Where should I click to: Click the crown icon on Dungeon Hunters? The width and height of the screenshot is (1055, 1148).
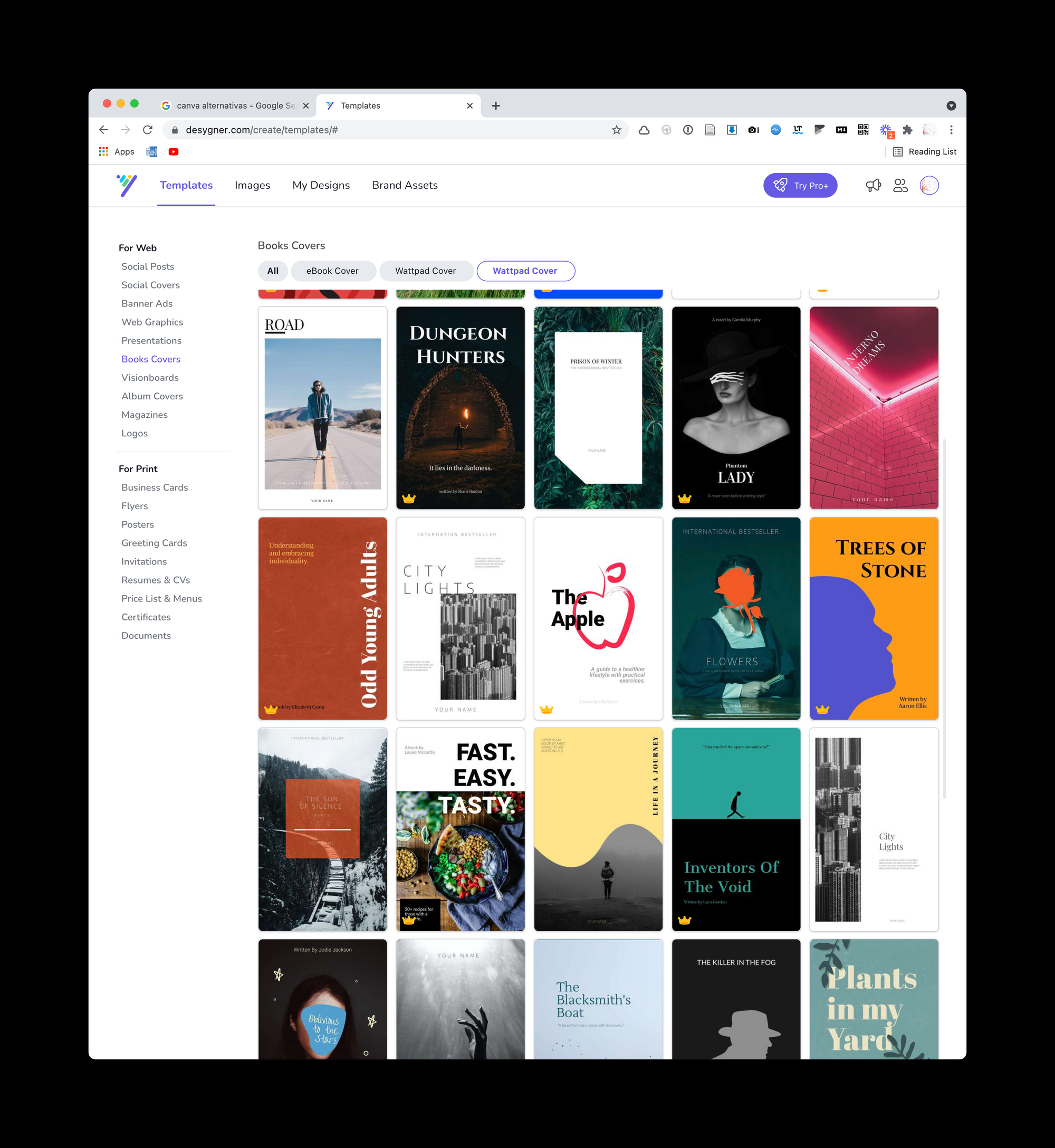[408, 499]
